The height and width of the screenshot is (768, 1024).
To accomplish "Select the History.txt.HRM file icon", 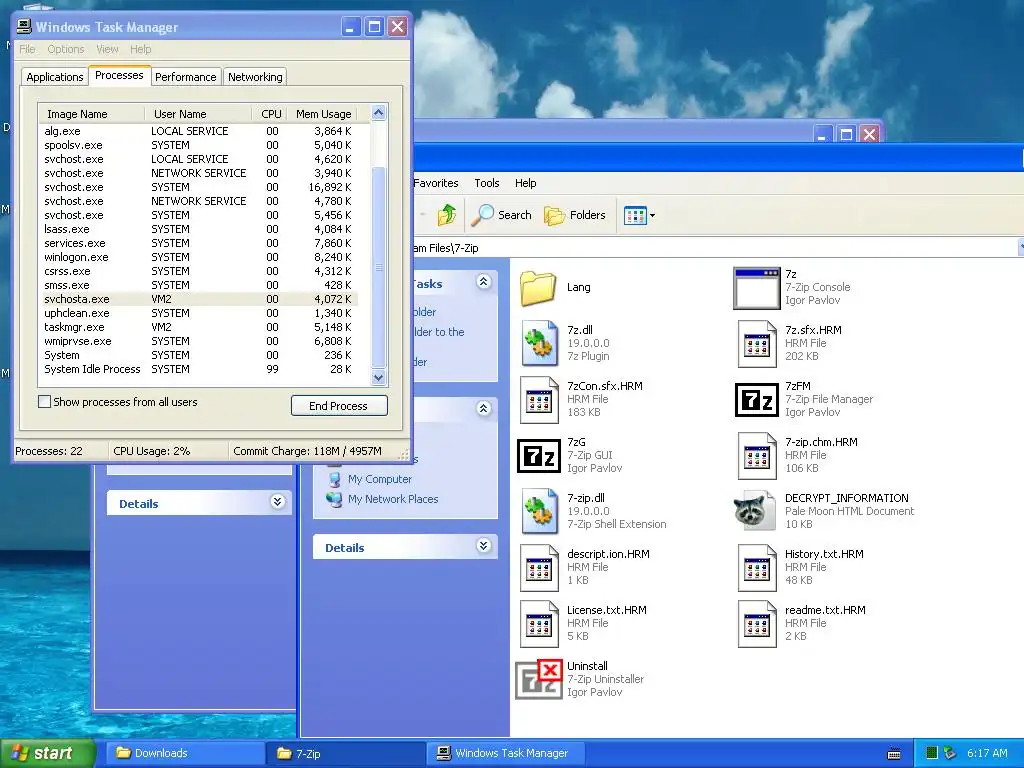I will pos(757,568).
